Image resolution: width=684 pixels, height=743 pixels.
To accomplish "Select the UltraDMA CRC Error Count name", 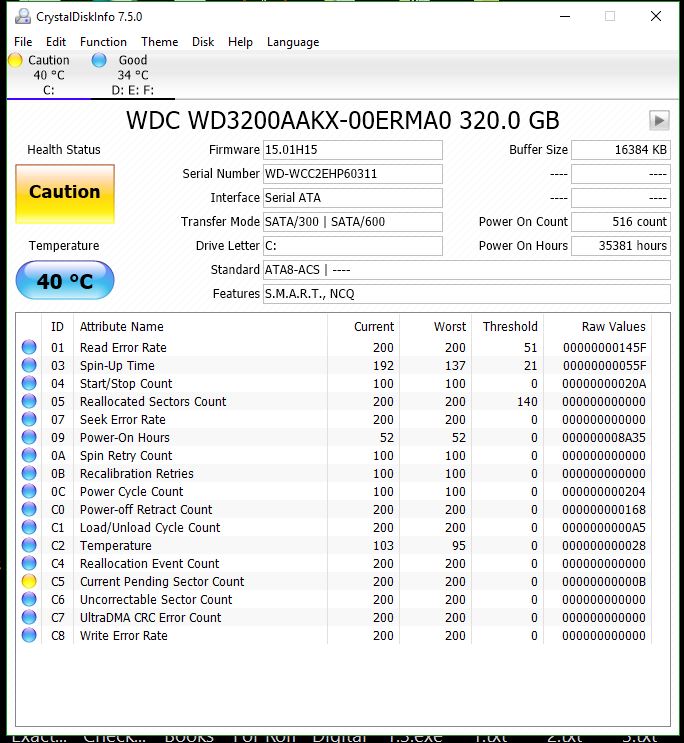I will click(150, 617).
